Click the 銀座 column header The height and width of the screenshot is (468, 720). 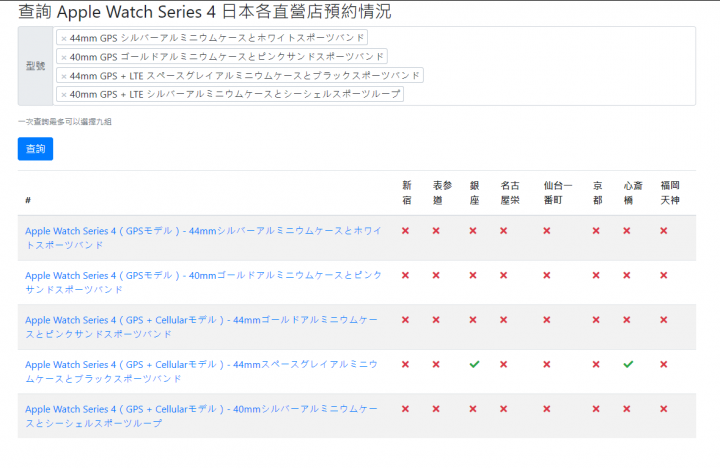pos(475,193)
